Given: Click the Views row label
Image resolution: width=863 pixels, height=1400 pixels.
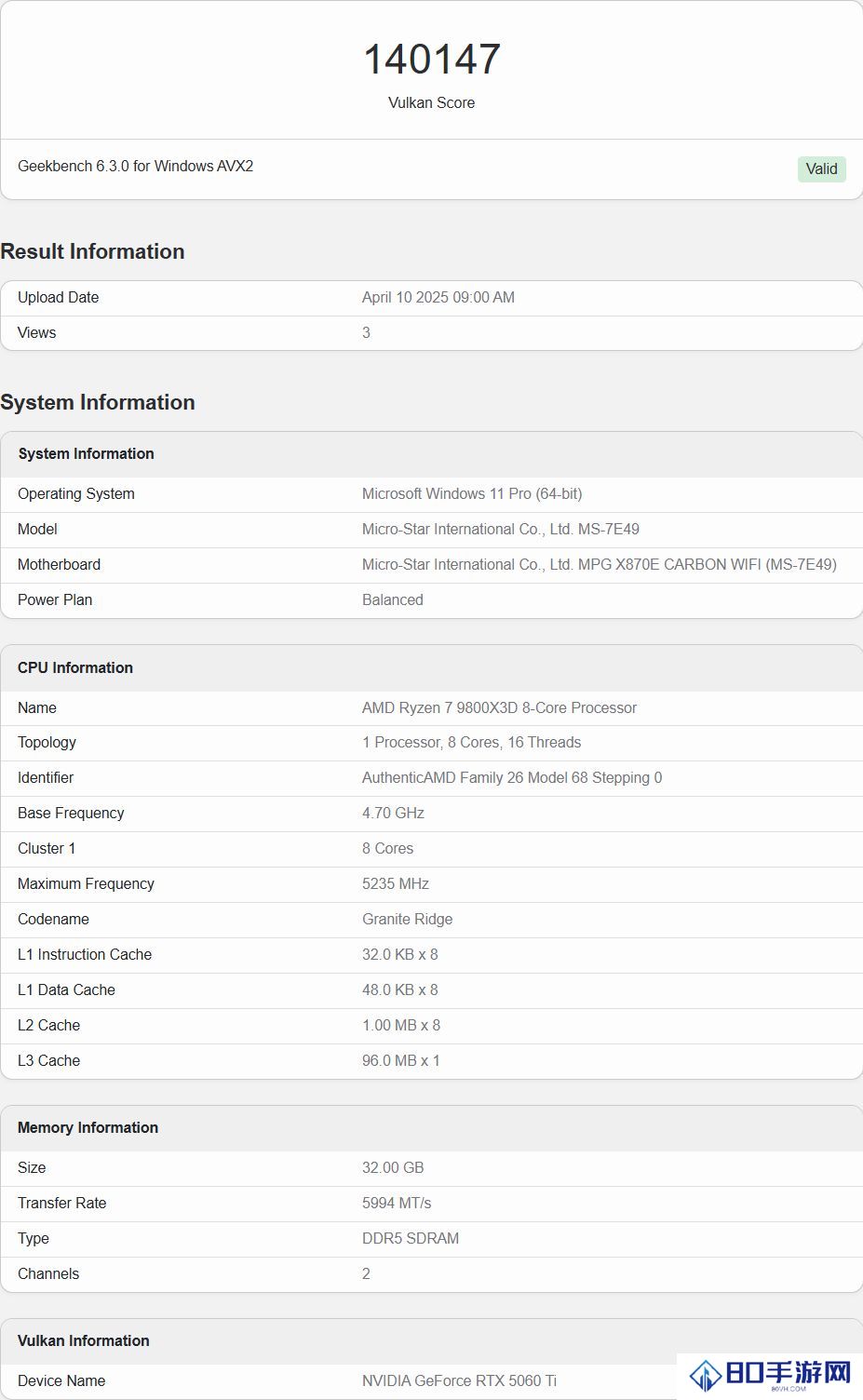Looking at the screenshot, I should (x=36, y=332).
